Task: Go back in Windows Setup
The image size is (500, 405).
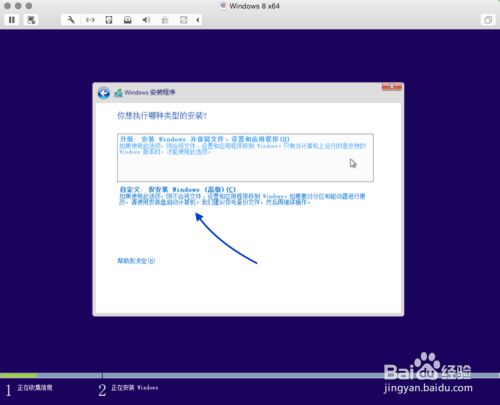Action: point(104,93)
